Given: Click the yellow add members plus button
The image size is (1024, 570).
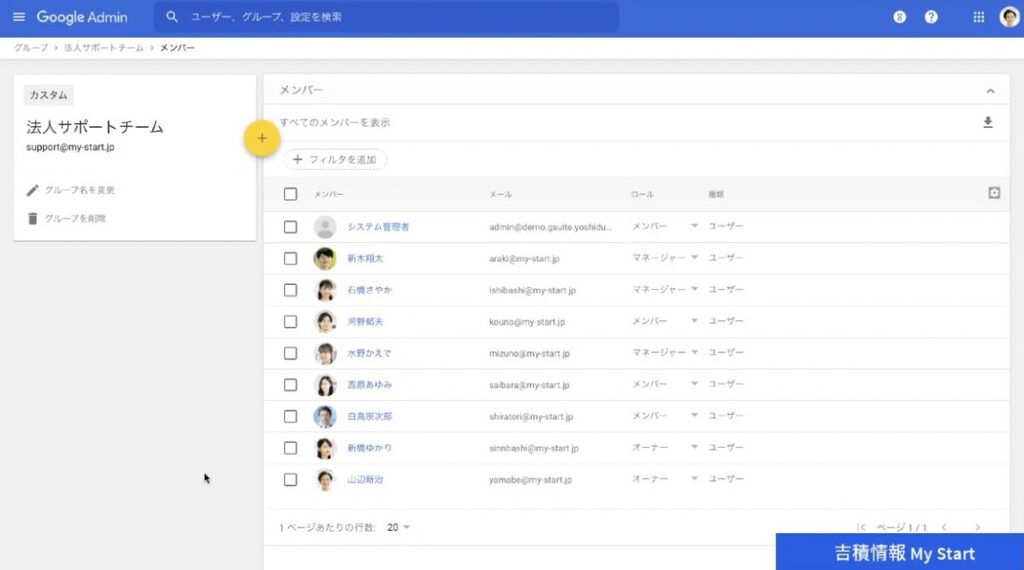Looking at the screenshot, I should 262,138.
